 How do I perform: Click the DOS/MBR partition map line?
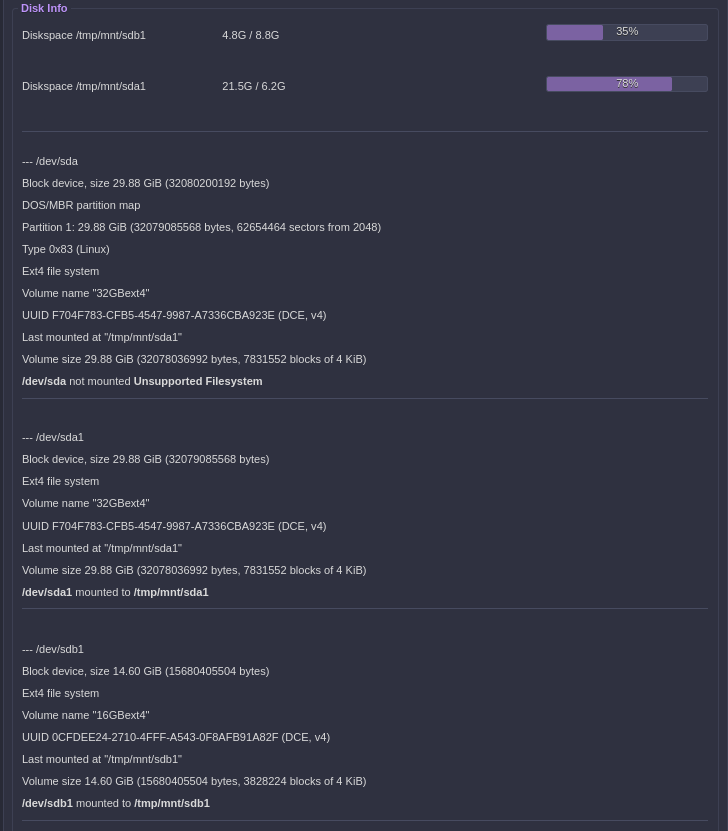(81, 205)
